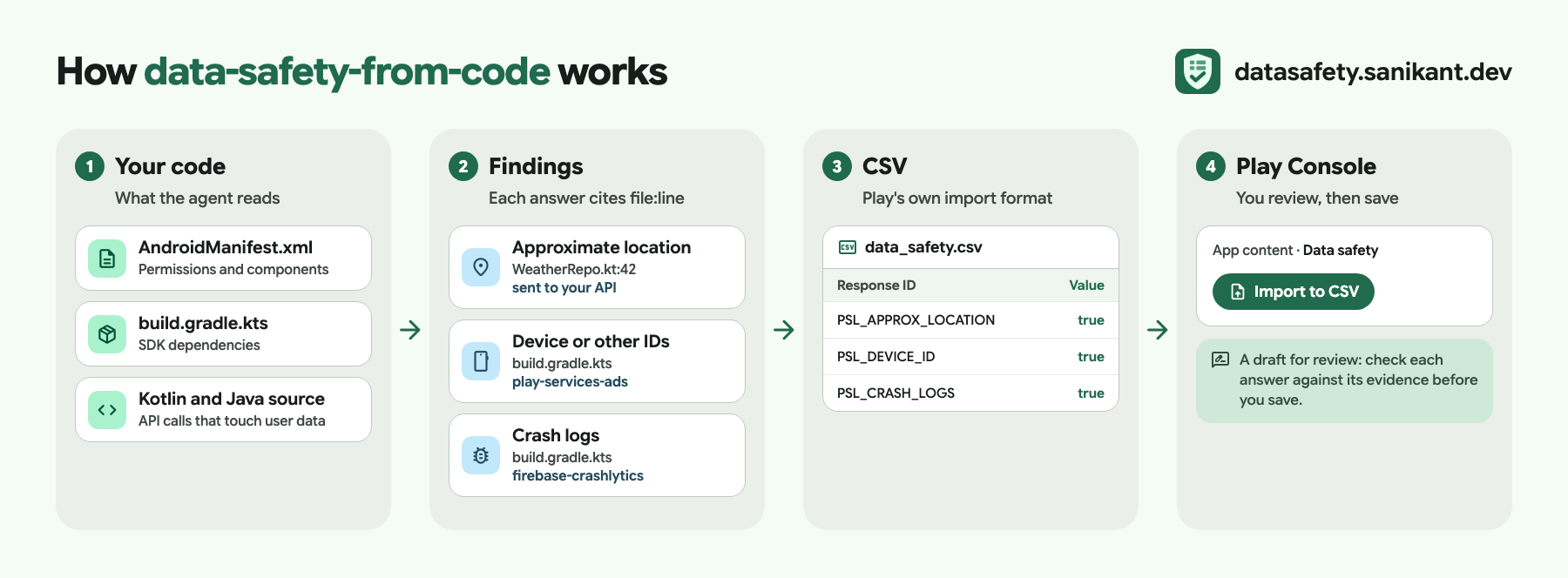
Task: Select the PSL_CRASH_LOGS row cell
Action: pos(896,393)
